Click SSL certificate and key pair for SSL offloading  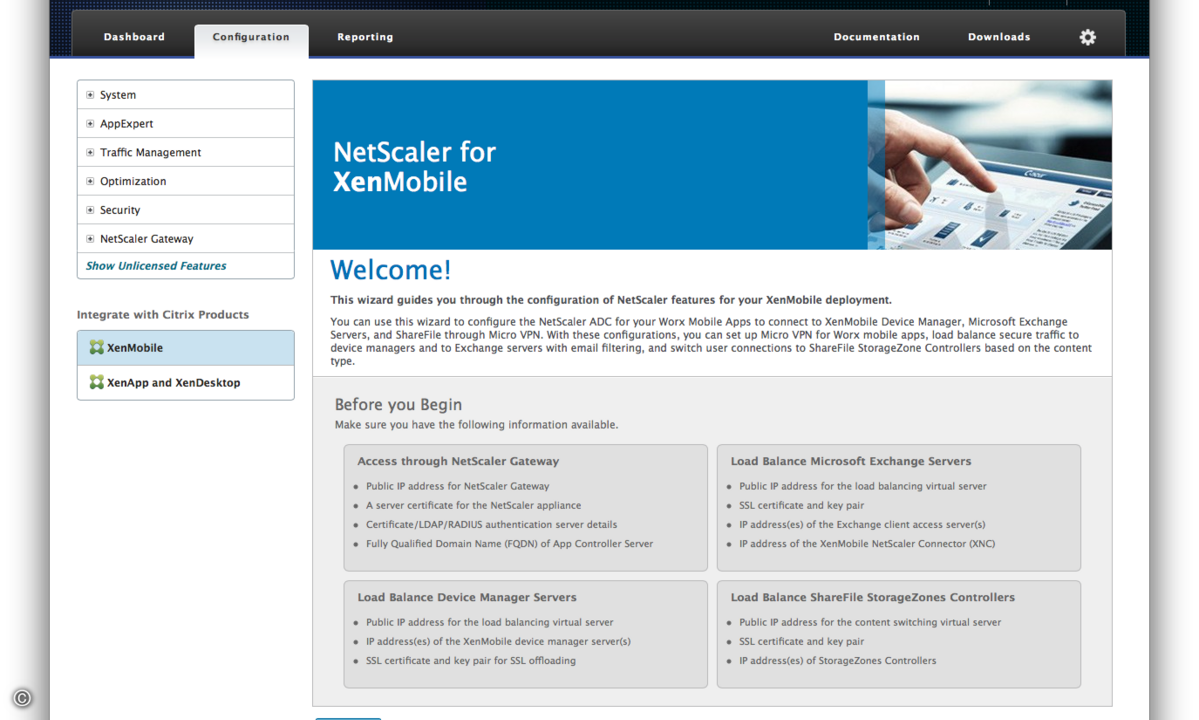pos(470,660)
